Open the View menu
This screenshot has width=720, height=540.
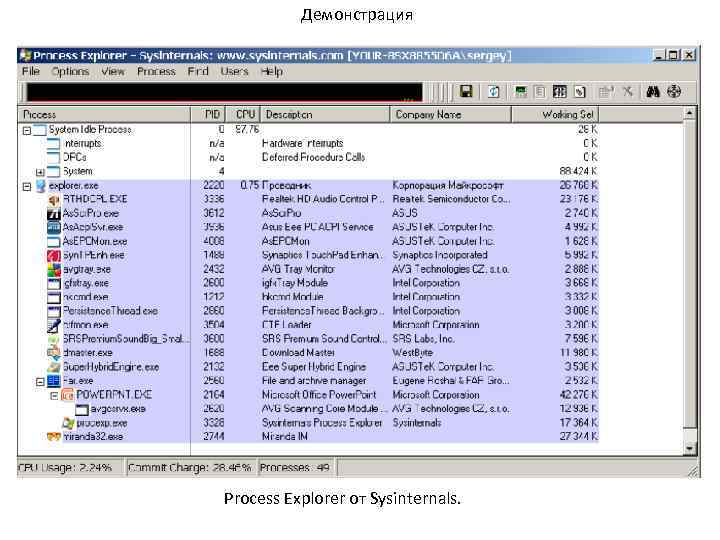pyautogui.click(x=113, y=71)
